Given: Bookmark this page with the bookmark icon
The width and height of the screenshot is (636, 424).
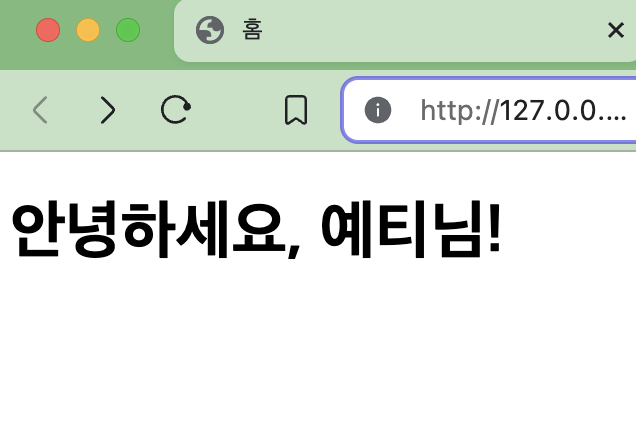Looking at the screenshot, I should (296, 110).
